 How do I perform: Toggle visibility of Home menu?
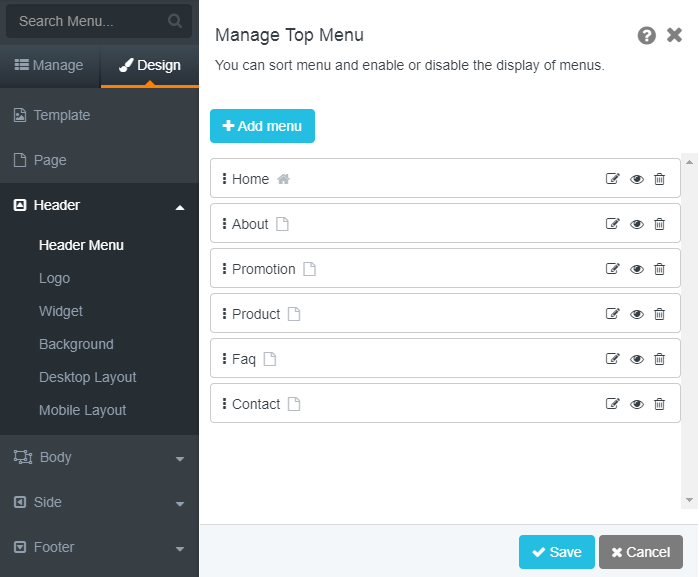(637, 179)
